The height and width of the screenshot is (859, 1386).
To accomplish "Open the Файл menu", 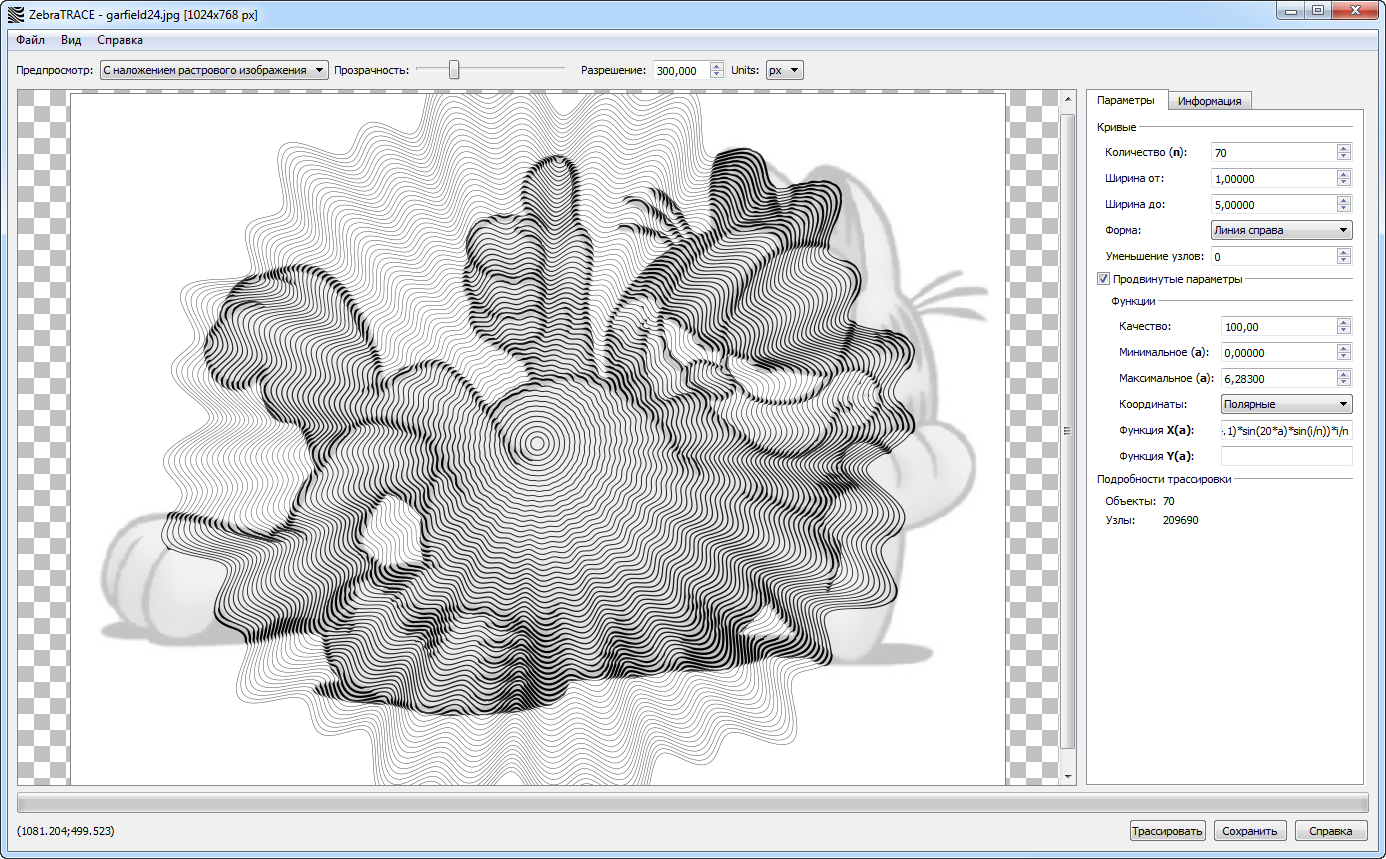I will coord(30,40).
